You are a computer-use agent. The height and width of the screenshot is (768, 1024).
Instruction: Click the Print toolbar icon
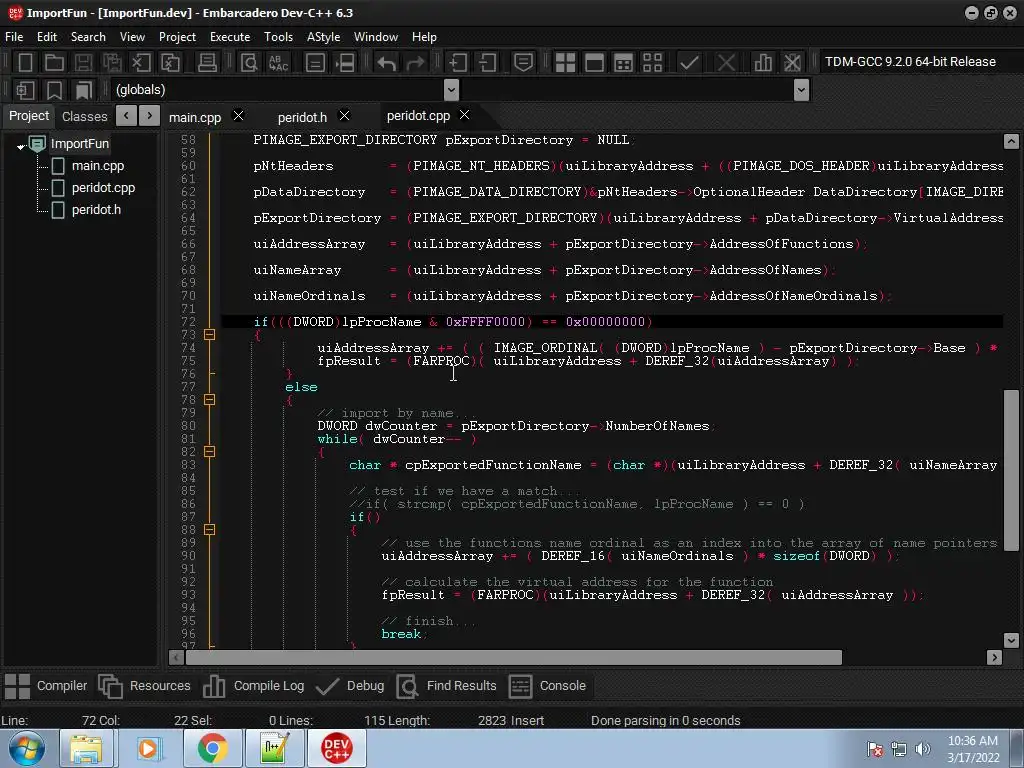[x=207, y=63]
